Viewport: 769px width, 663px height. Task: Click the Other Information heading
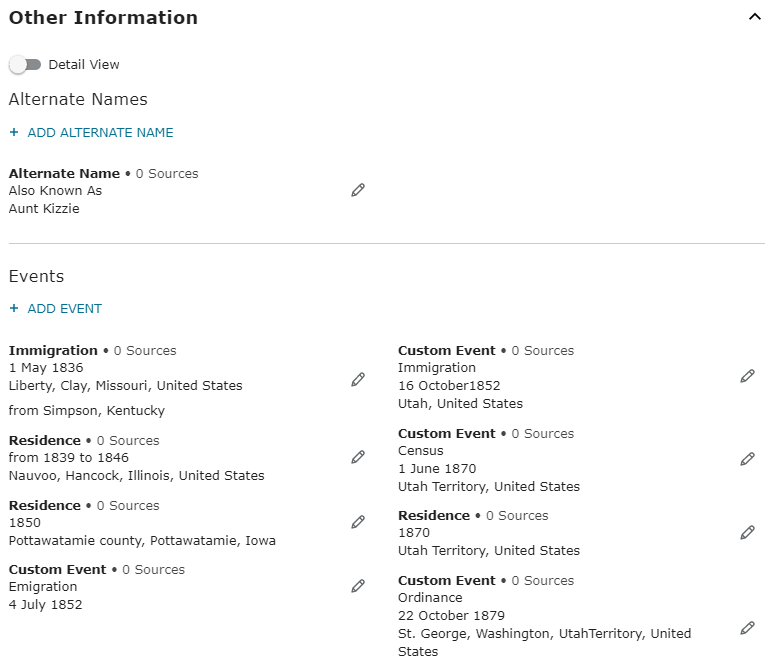click(103, 17)
